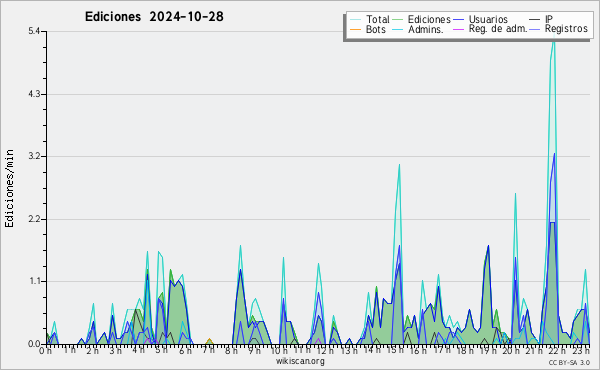Image resolution: width=600 pixels, height=370 pixels.
Task: Click the black IP legend line swatch
Action: (535, 20)
